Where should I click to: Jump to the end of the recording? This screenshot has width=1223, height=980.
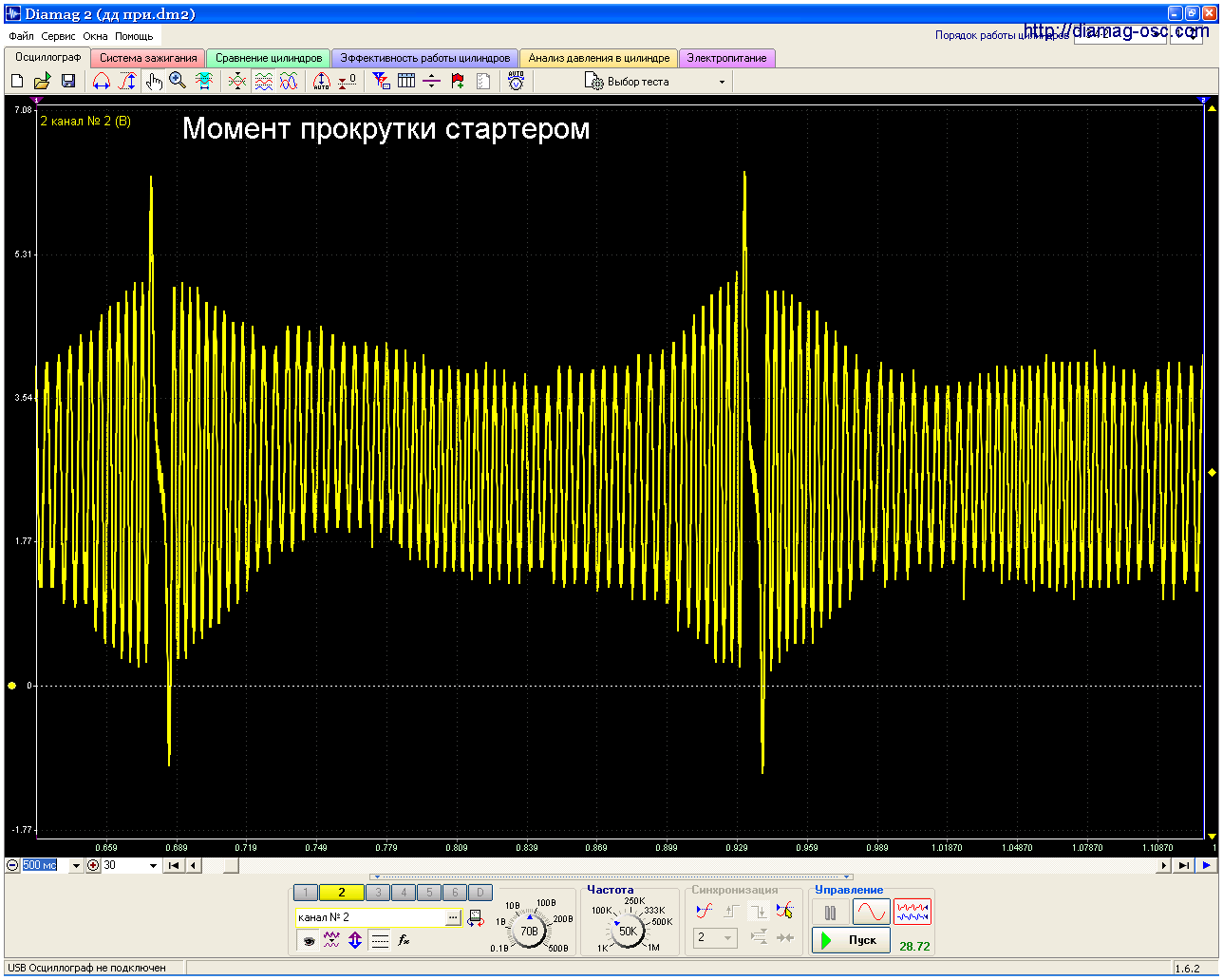(1184, 865)
